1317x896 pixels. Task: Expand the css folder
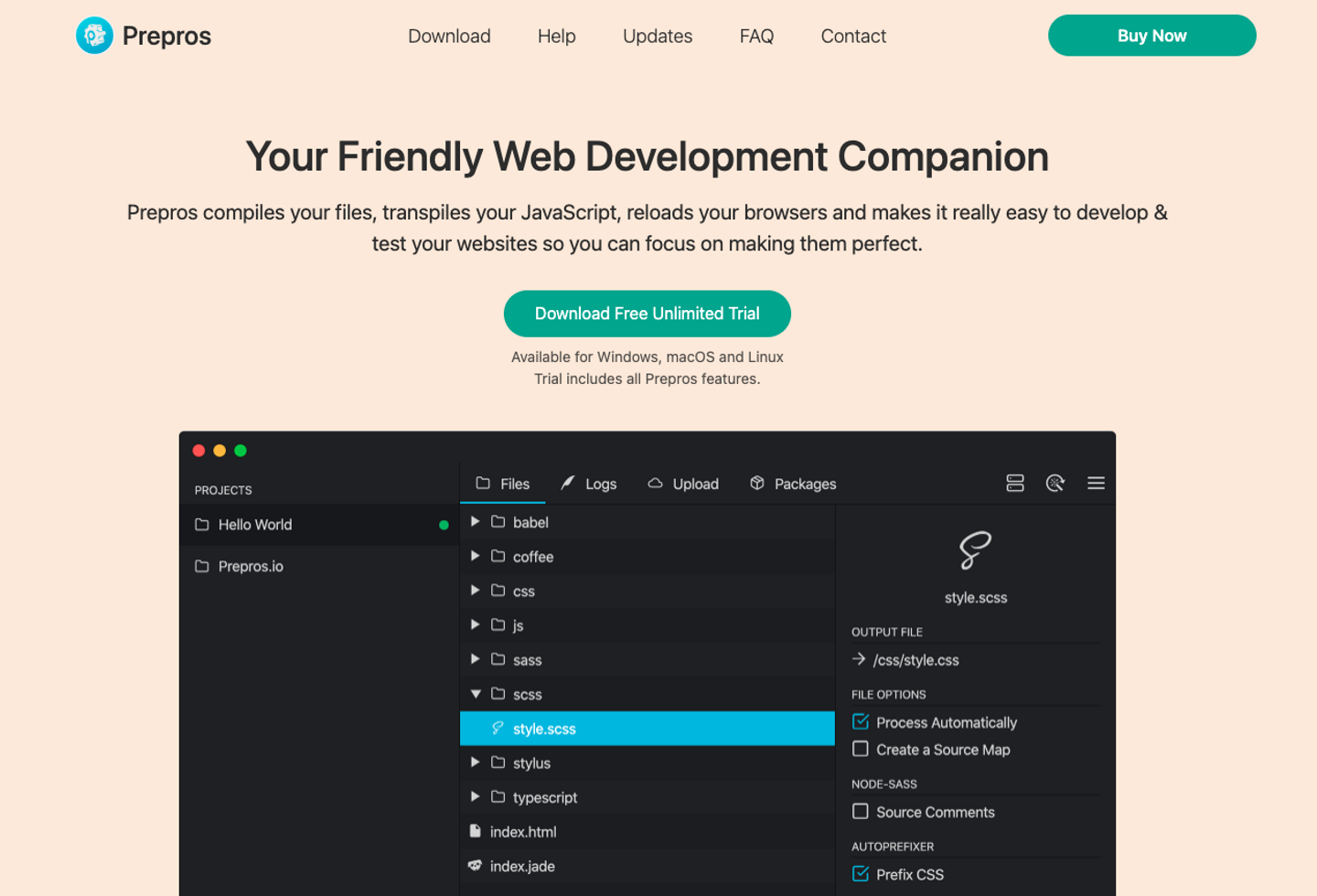point(475,591)
